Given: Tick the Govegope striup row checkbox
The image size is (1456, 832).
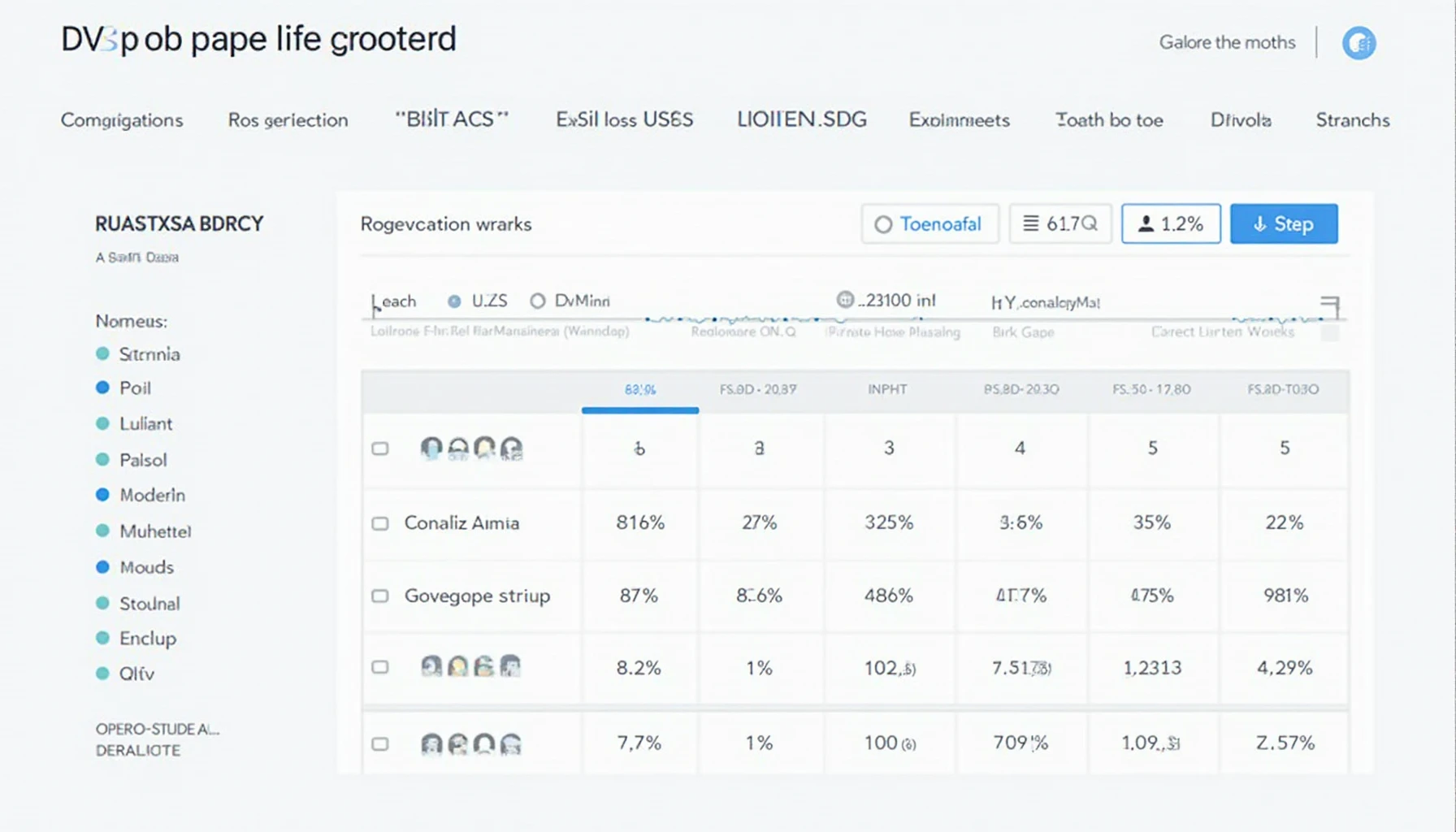Looking at the screenshot, I should coord(380,596).
